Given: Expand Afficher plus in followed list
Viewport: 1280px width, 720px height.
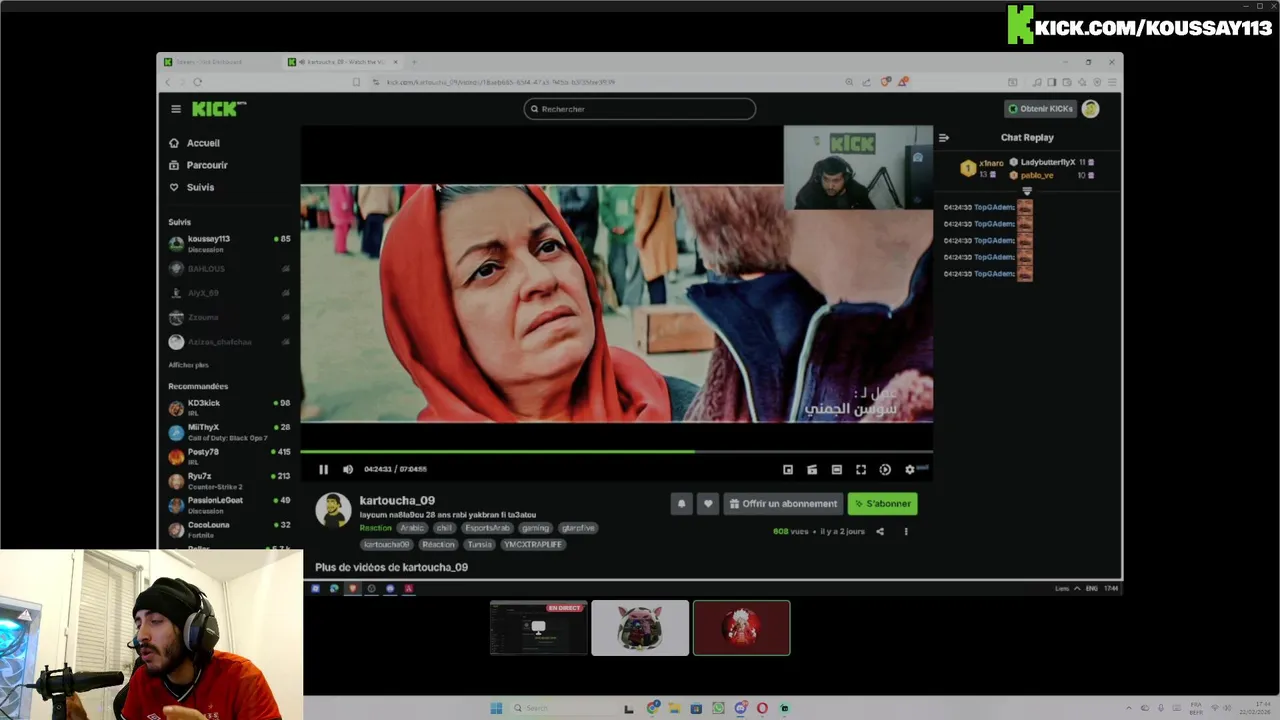Looking at the screenshot, I should [x=188, y=365].
